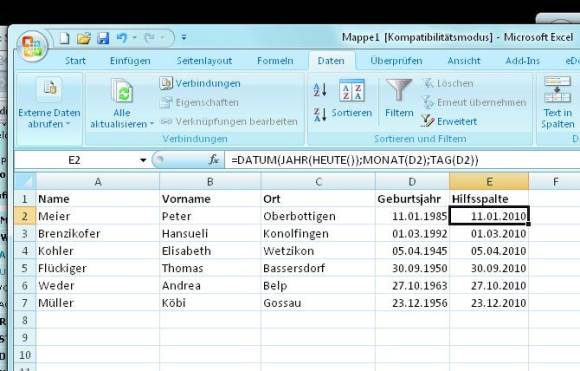Screen dimensions: 580x371
Task: Click the Vorname header cell
Action: (x=210, y=199)
